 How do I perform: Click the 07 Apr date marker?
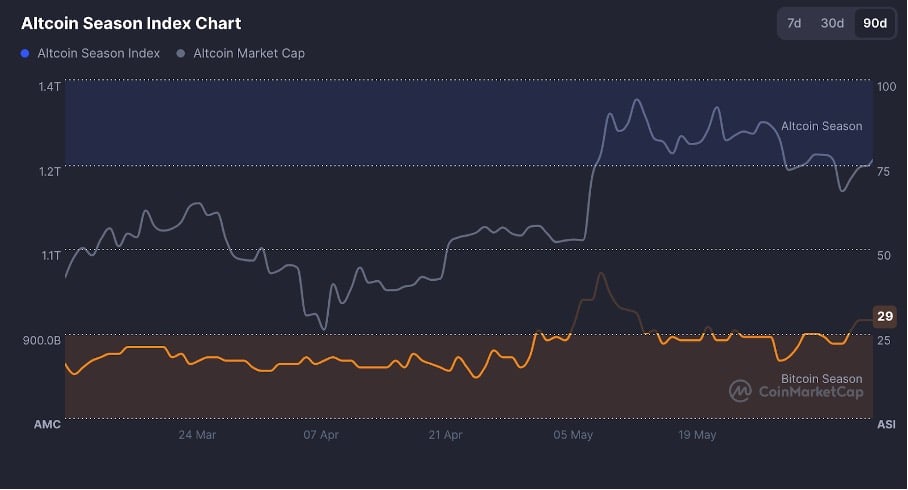[x=321, y=435]
